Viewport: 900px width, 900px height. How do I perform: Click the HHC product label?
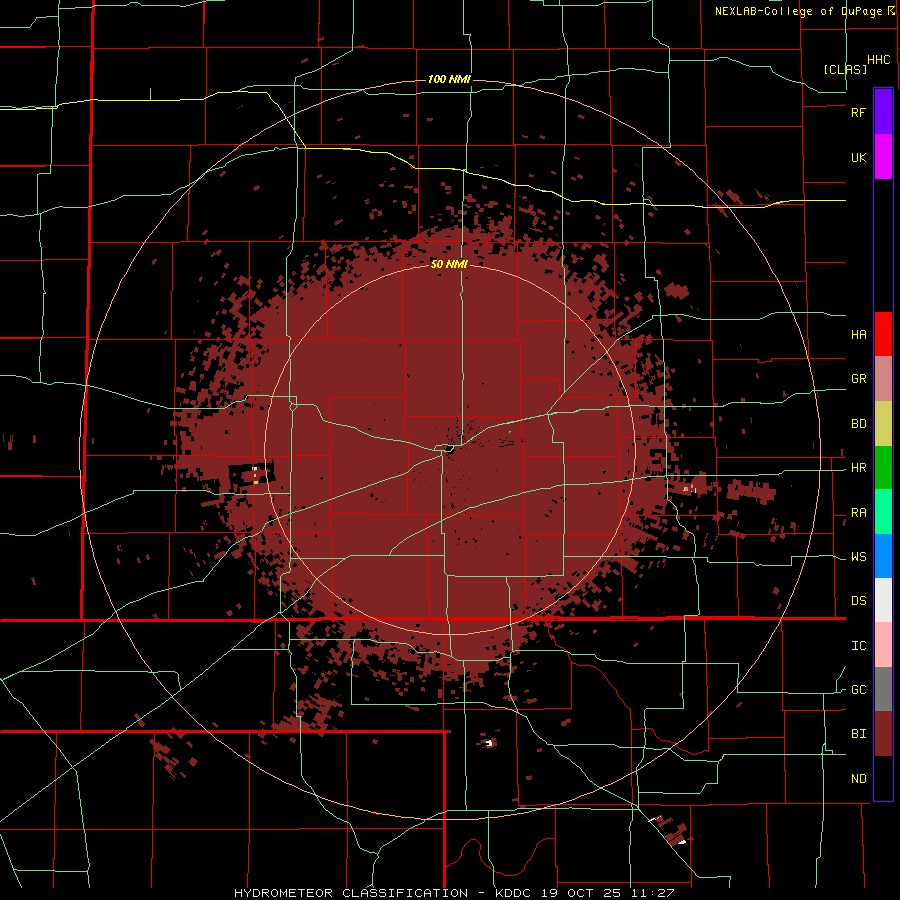[879, 60]
